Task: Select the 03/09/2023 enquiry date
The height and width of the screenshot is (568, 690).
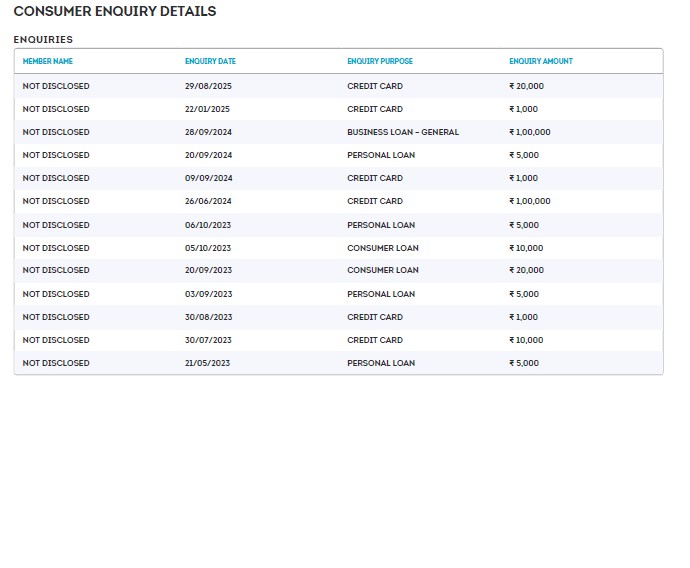Action: click(208, 294)
